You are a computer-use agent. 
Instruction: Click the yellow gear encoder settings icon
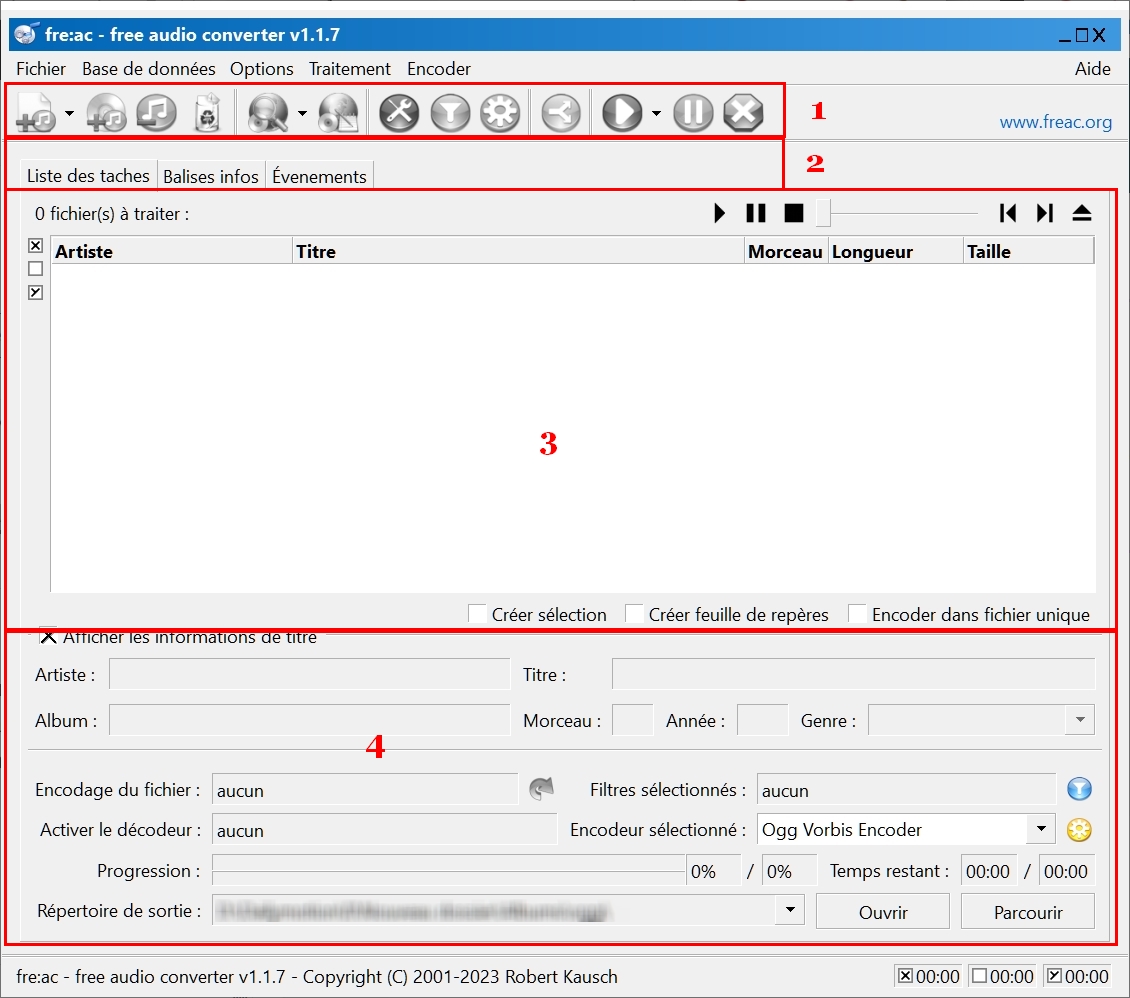coord(1079,830)
